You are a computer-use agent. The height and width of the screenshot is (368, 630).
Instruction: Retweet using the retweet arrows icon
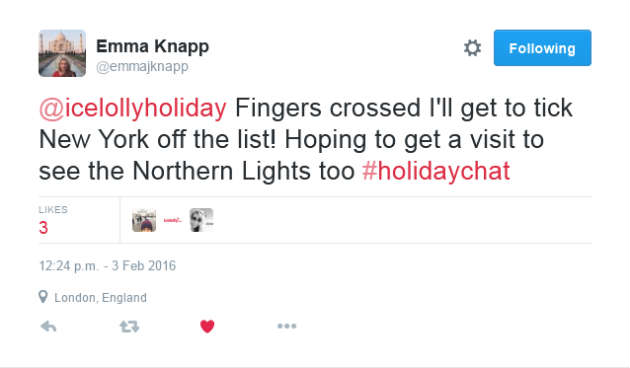(129, 326)
